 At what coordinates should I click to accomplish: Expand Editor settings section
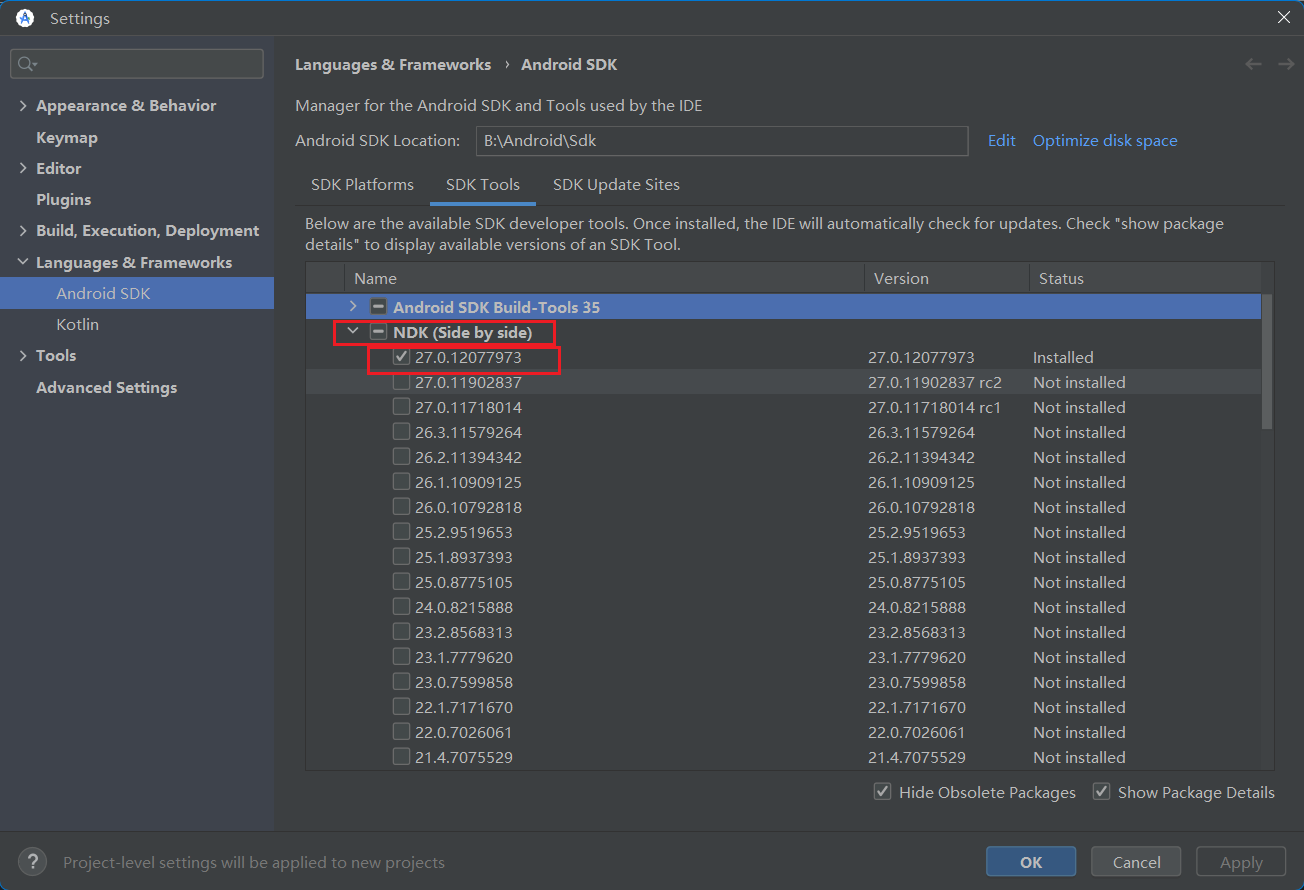coord(23,169)
